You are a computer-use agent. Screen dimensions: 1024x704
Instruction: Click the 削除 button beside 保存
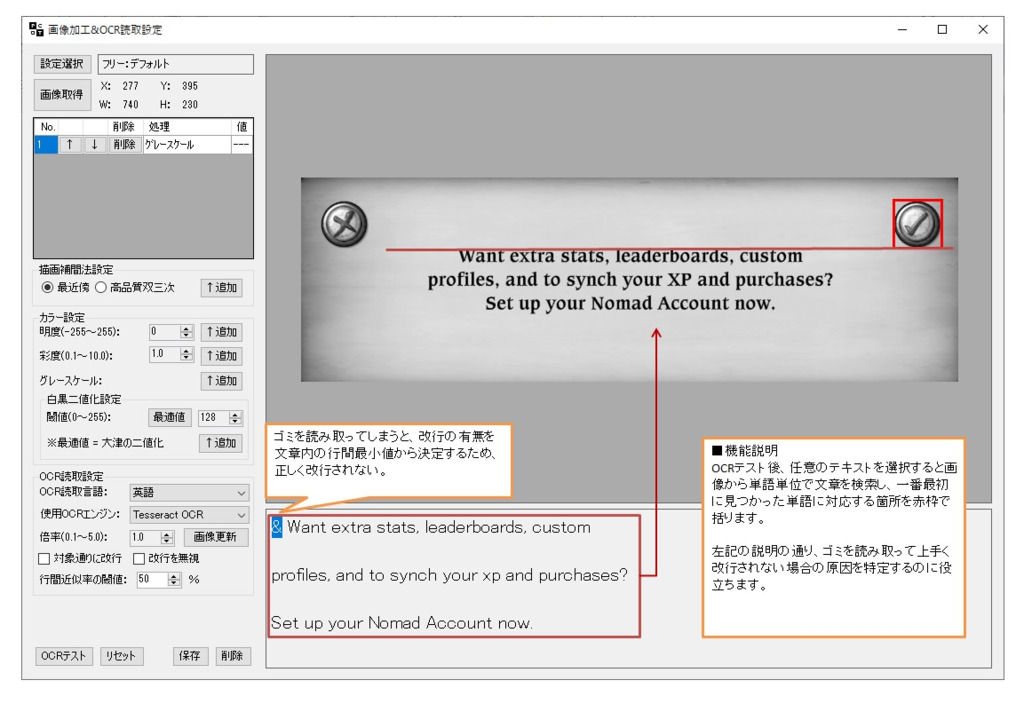pos(232,656)
